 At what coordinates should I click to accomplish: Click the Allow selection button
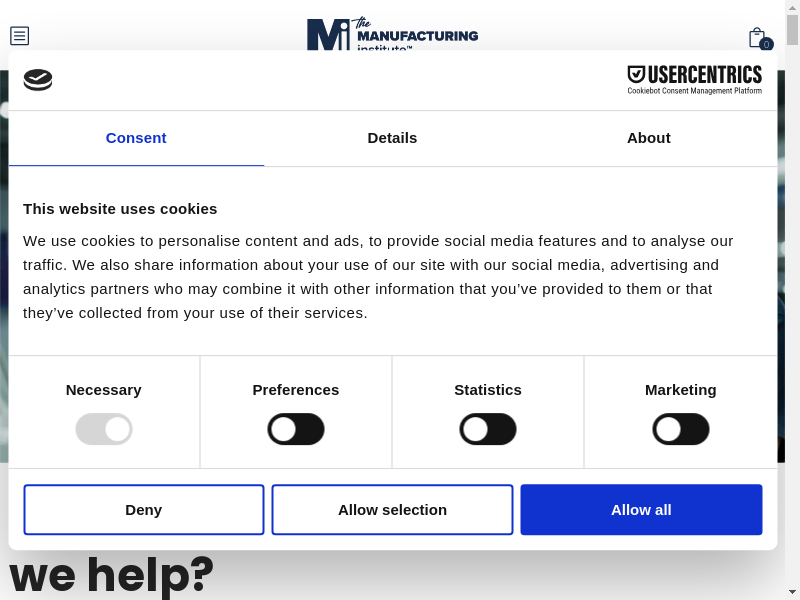(392, 510)
